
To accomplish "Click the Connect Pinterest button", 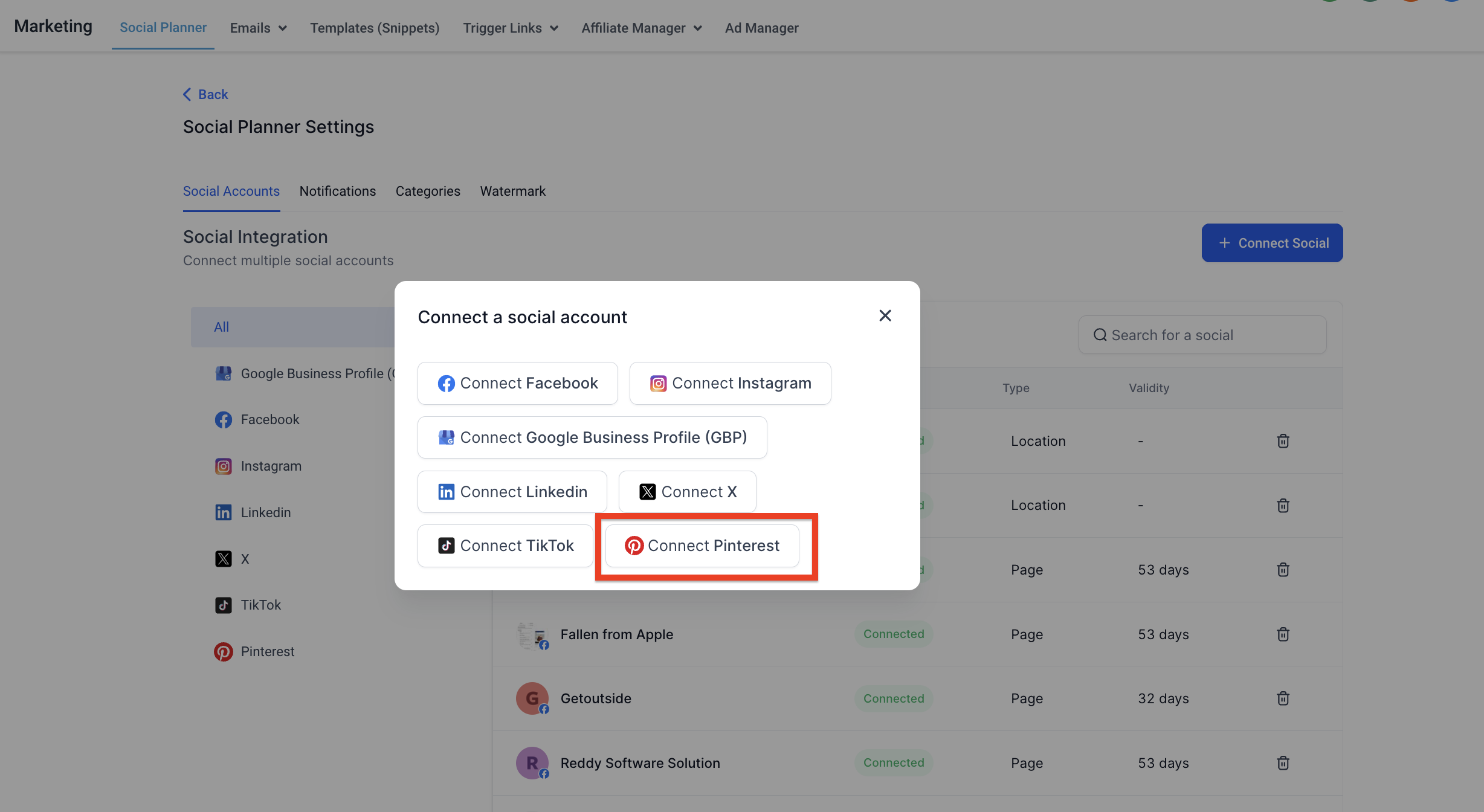I will coord(702,546).
